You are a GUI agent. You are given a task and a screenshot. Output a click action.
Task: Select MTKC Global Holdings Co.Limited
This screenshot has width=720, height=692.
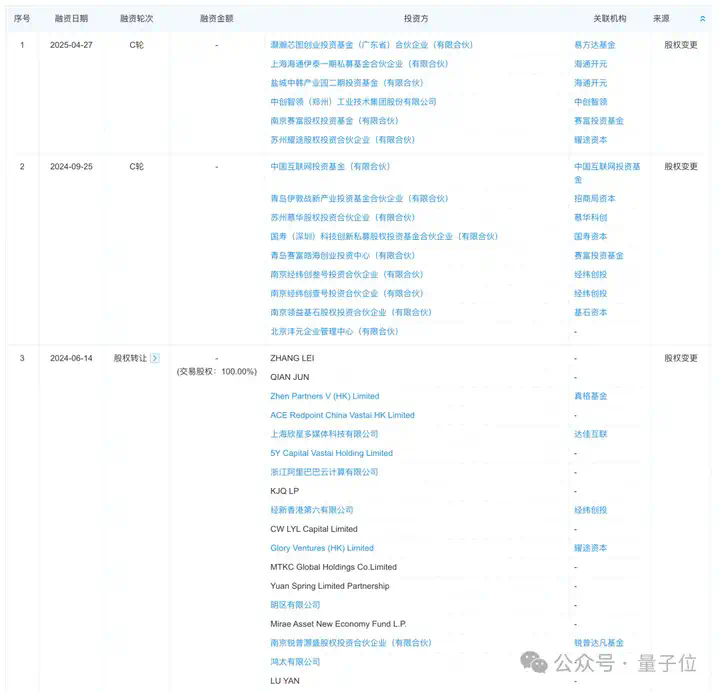334,567
